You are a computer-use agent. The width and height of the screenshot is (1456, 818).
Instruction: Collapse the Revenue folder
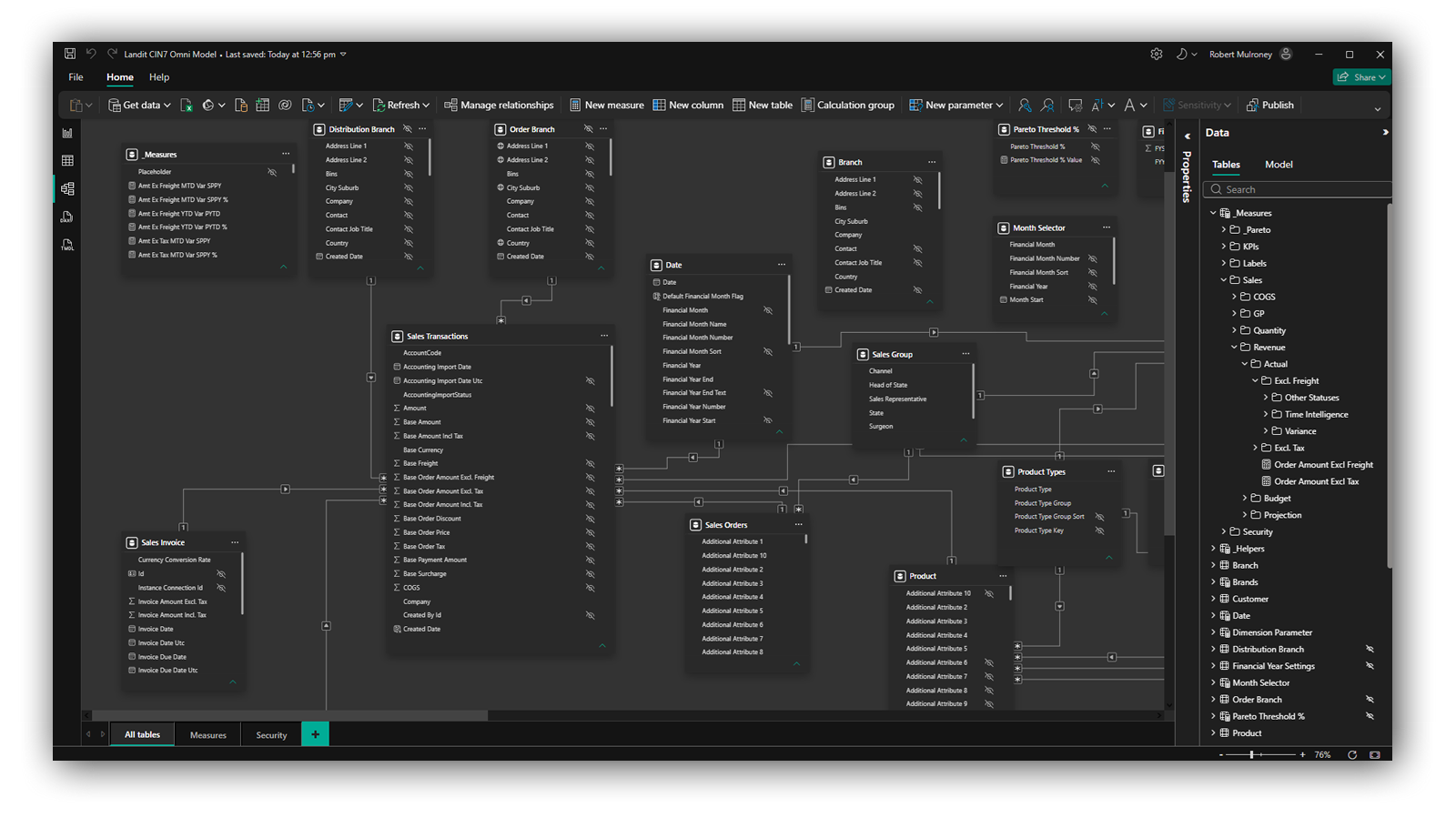(x=1235, y=348)
